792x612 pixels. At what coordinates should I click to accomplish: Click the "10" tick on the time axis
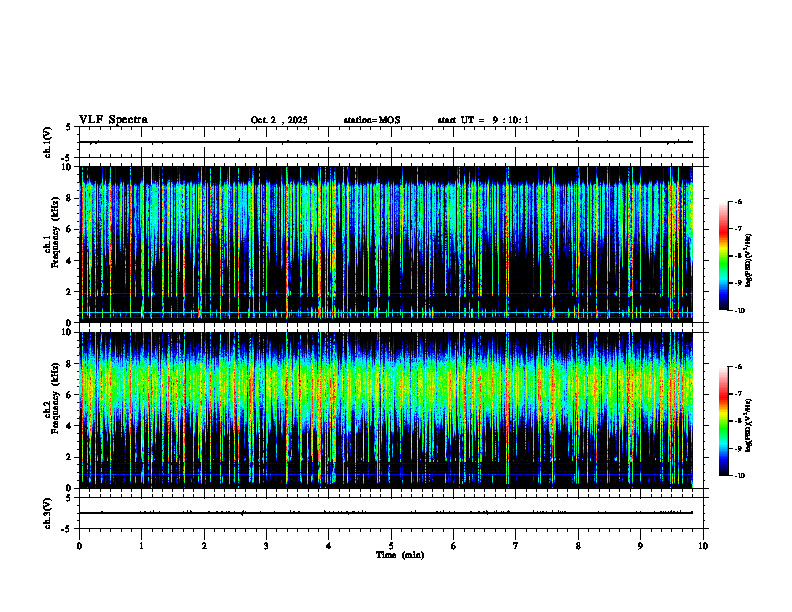click(x=703, y=546)
